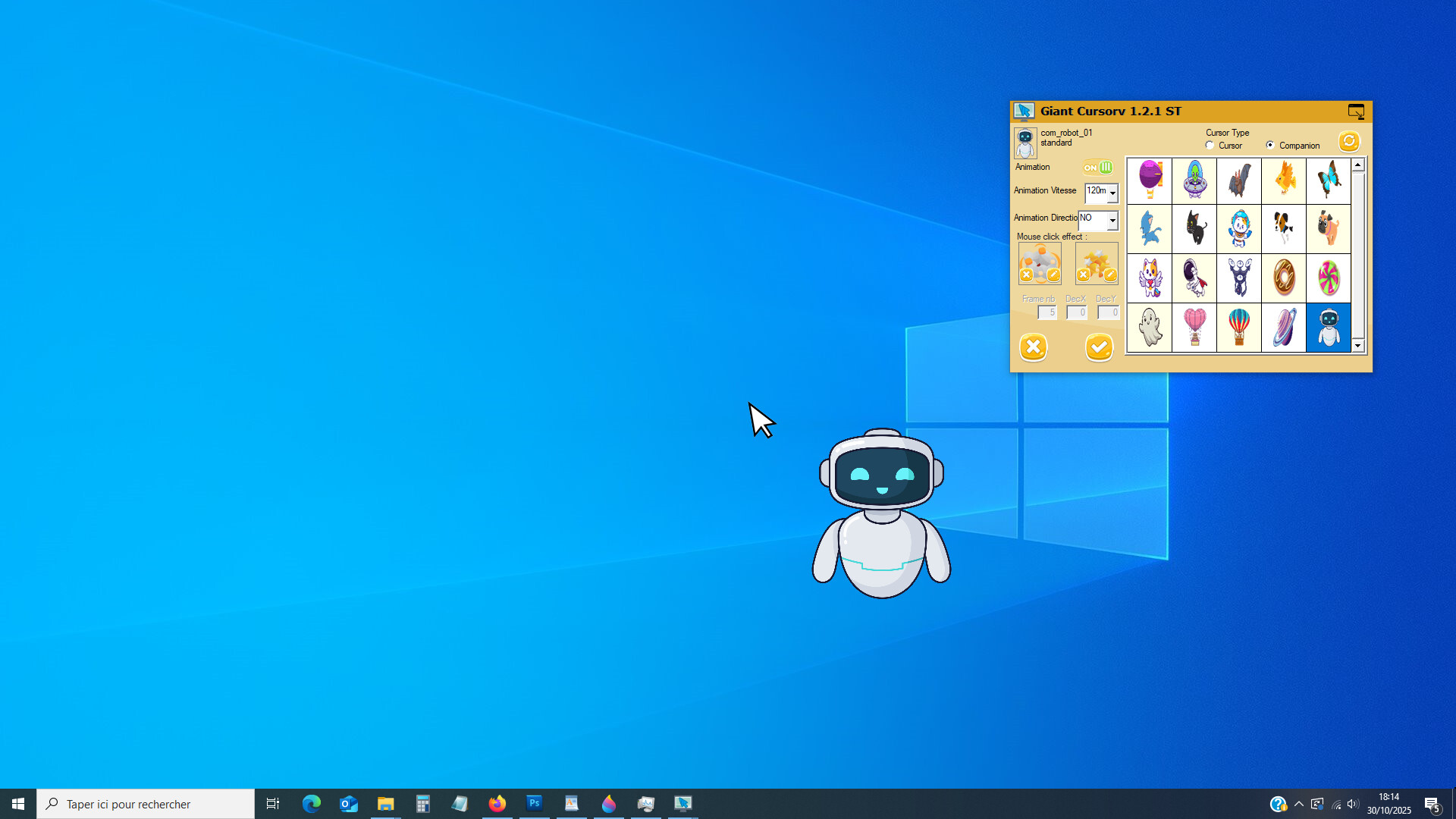Remove the star mouse click effect
1456x819 pixels.
[1084, 275]
